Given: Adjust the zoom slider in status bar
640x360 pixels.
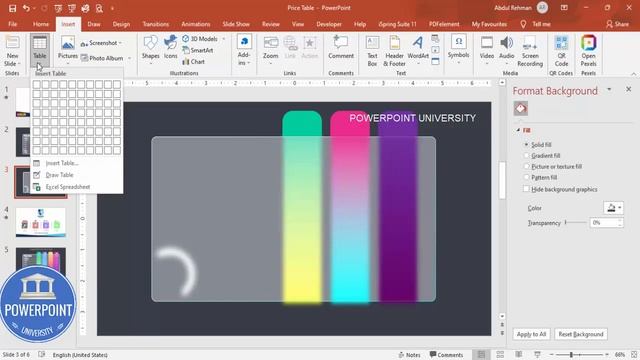Looking at the screenshot, I should [x=580, y=355].
